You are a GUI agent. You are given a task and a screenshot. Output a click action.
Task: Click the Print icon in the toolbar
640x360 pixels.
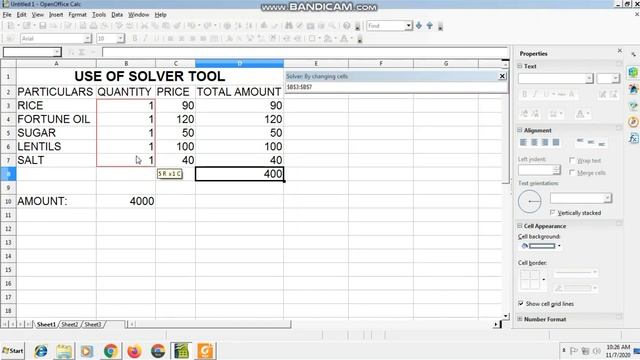click(93, 26)
